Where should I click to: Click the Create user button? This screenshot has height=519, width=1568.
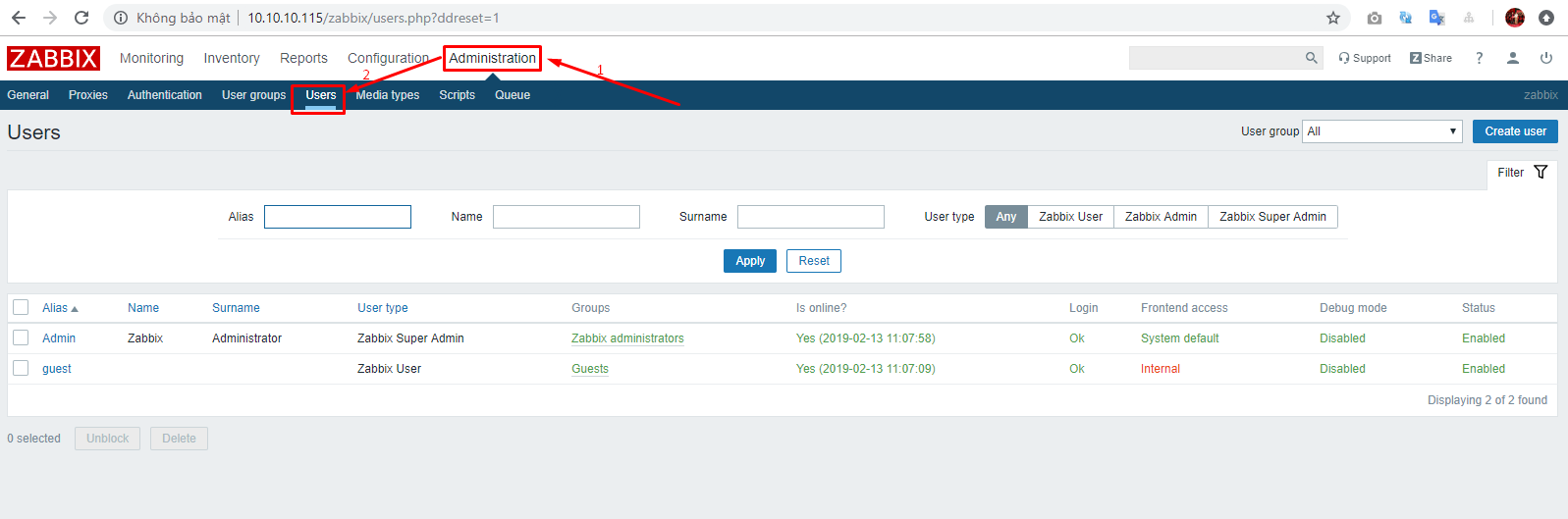point(1515,131)
